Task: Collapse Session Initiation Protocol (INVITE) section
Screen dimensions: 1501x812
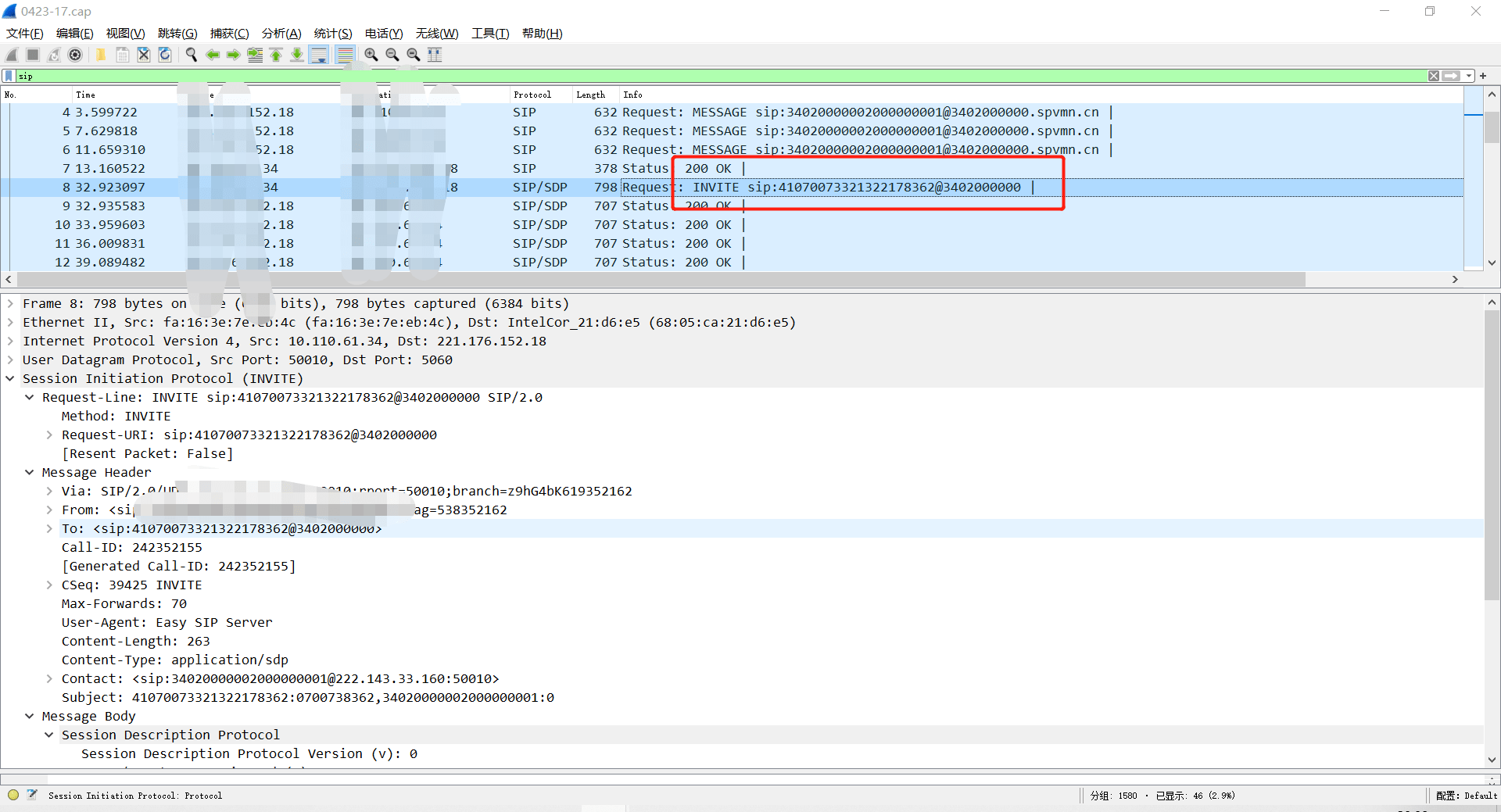Action: [10, 378]
